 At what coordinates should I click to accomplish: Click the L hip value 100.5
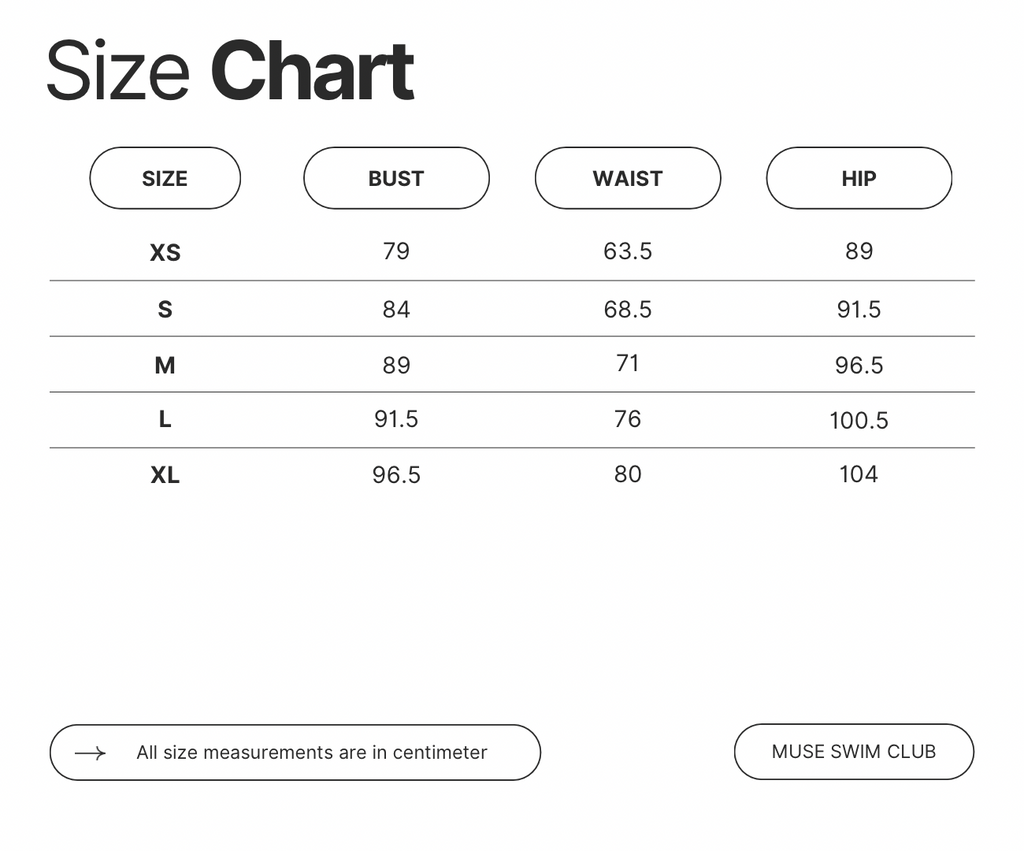859,421
